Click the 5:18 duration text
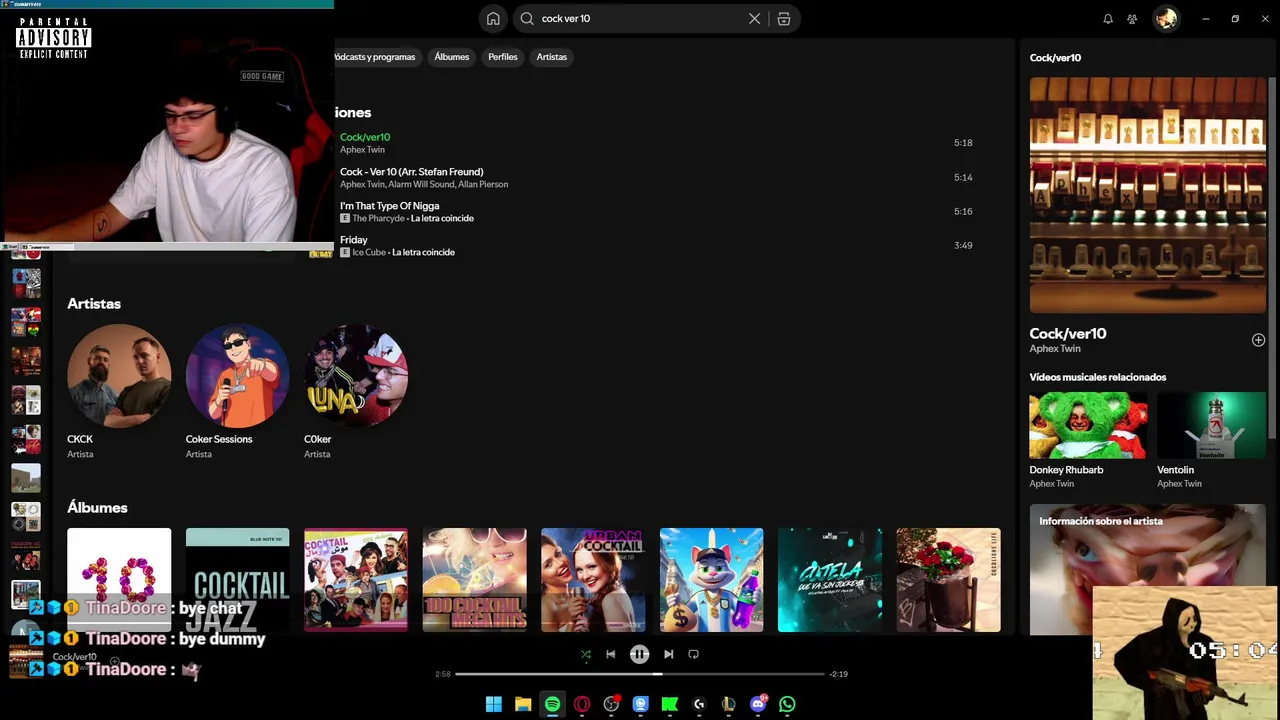 963,143
